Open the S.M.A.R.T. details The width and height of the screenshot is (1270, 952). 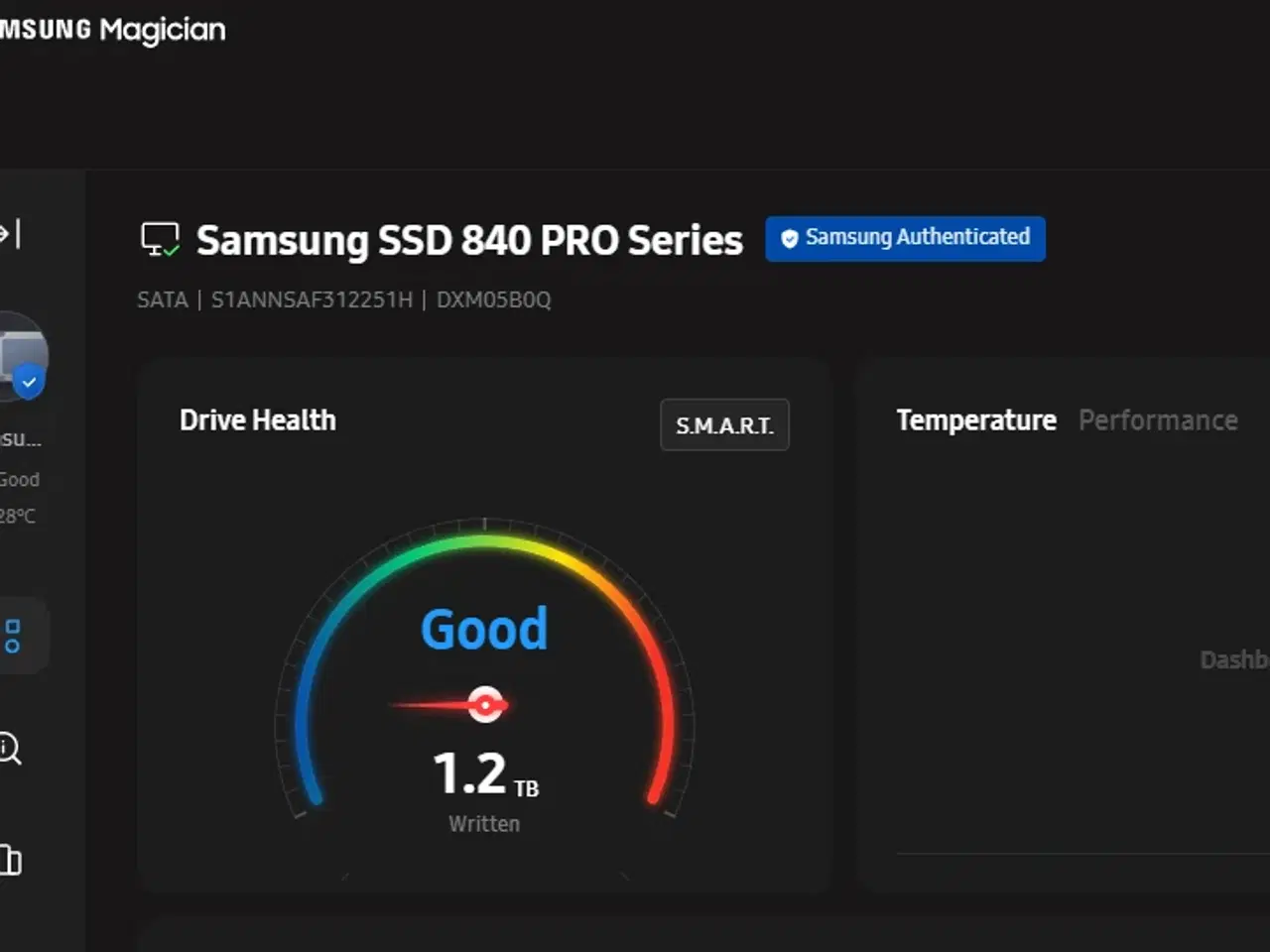(724, 424)
